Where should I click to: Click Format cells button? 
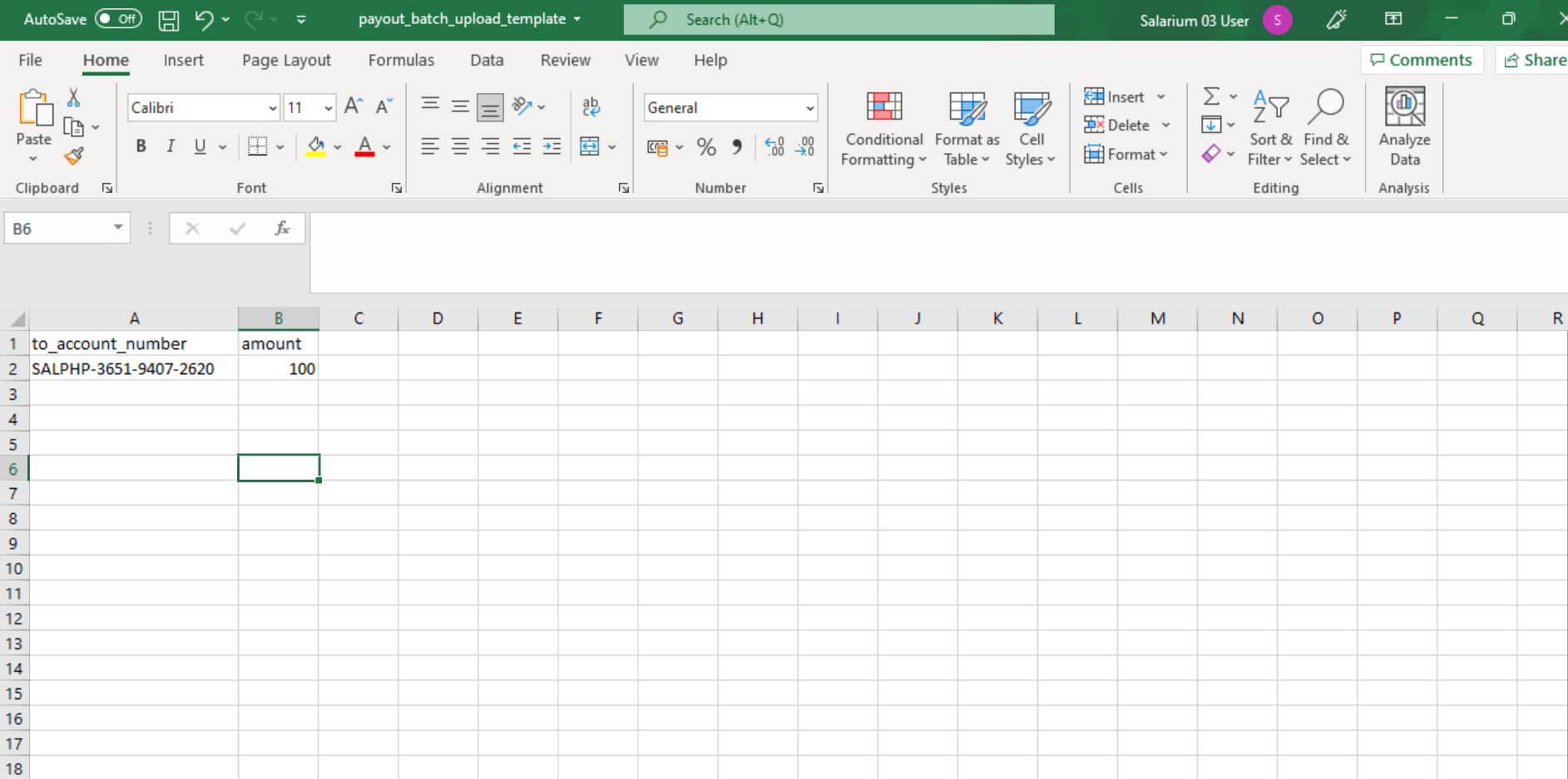[x=1126, y=154]
